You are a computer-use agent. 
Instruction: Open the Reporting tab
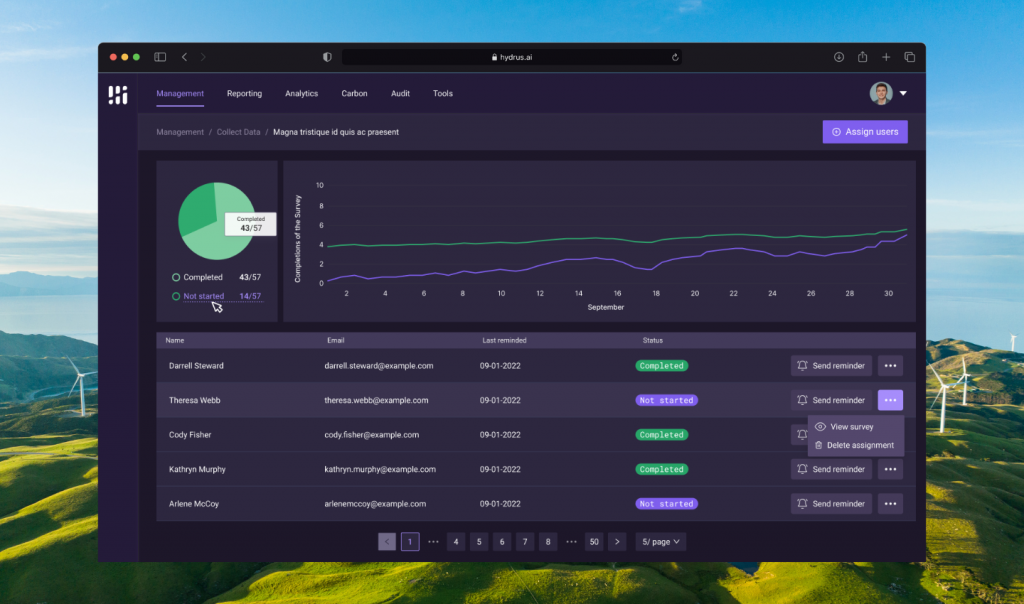coord(244,93)
